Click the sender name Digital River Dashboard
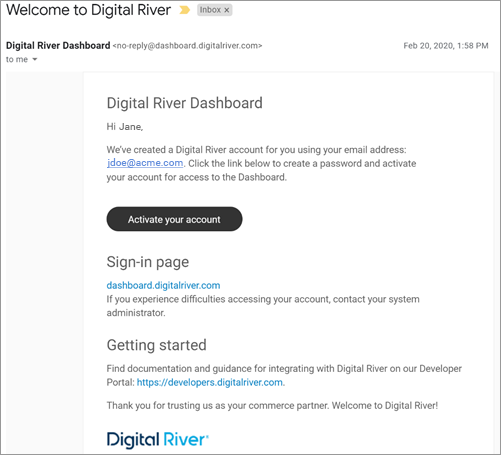Screen dimensions: 501x455 tap(58, 45)
